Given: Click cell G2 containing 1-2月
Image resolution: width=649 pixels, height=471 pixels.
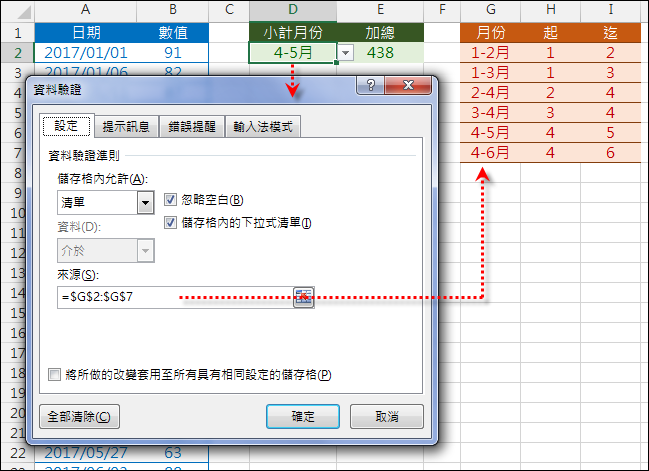Looking at the screenshot, I should [490, 53].
